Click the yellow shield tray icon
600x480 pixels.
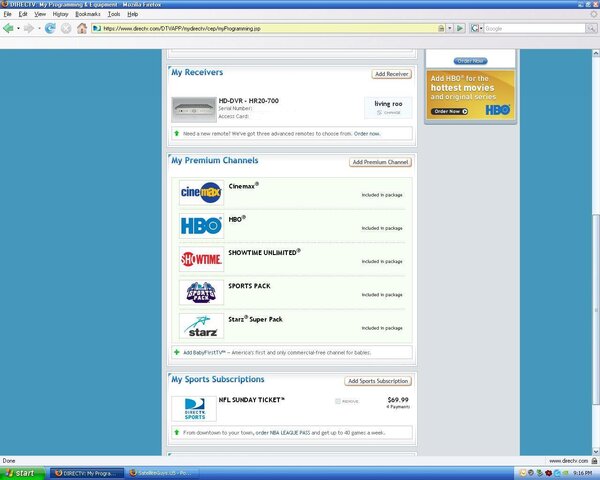(523, 473)
